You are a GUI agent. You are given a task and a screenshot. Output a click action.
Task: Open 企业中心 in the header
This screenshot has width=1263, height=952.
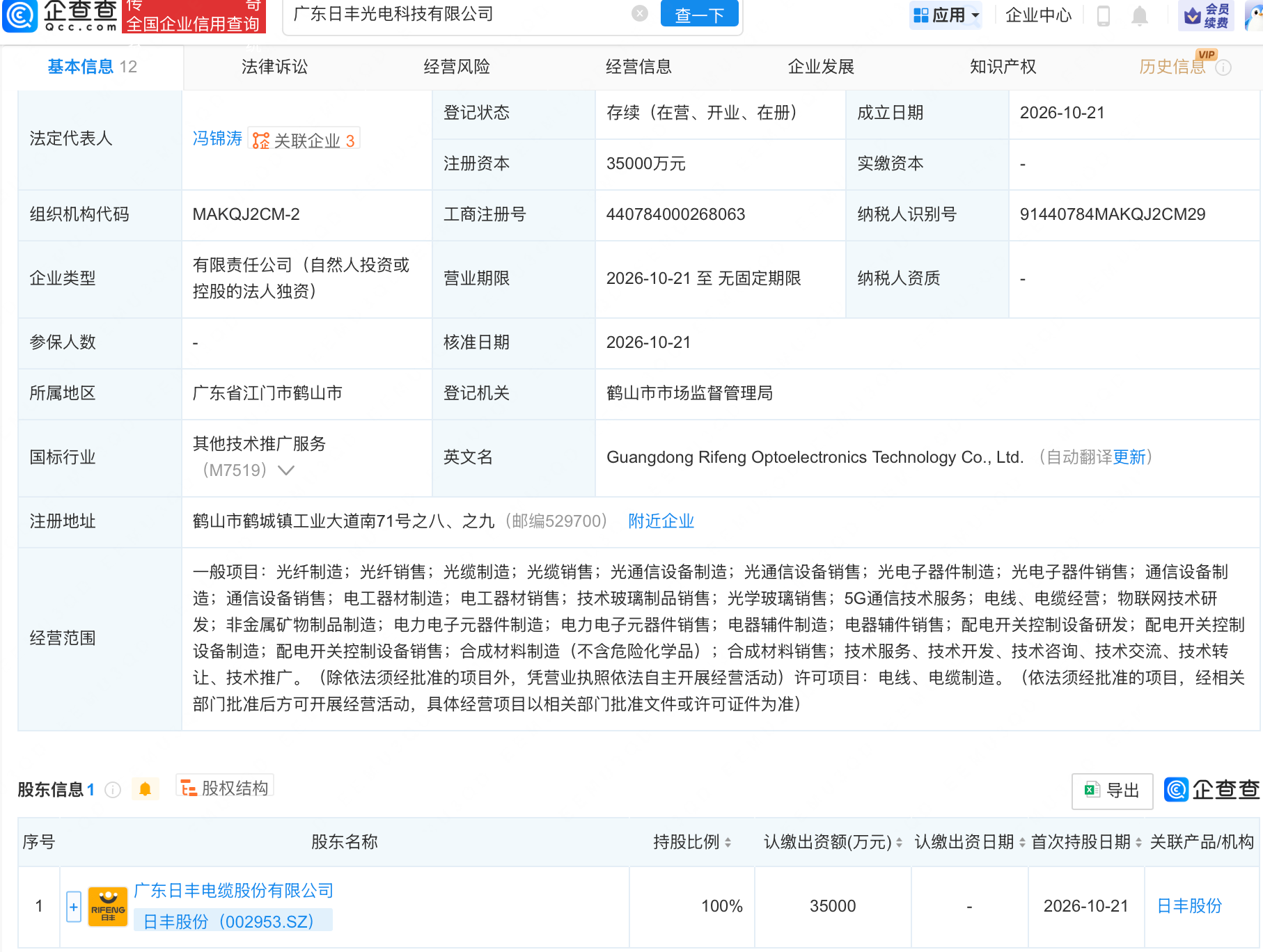[x=1038, y=15]
